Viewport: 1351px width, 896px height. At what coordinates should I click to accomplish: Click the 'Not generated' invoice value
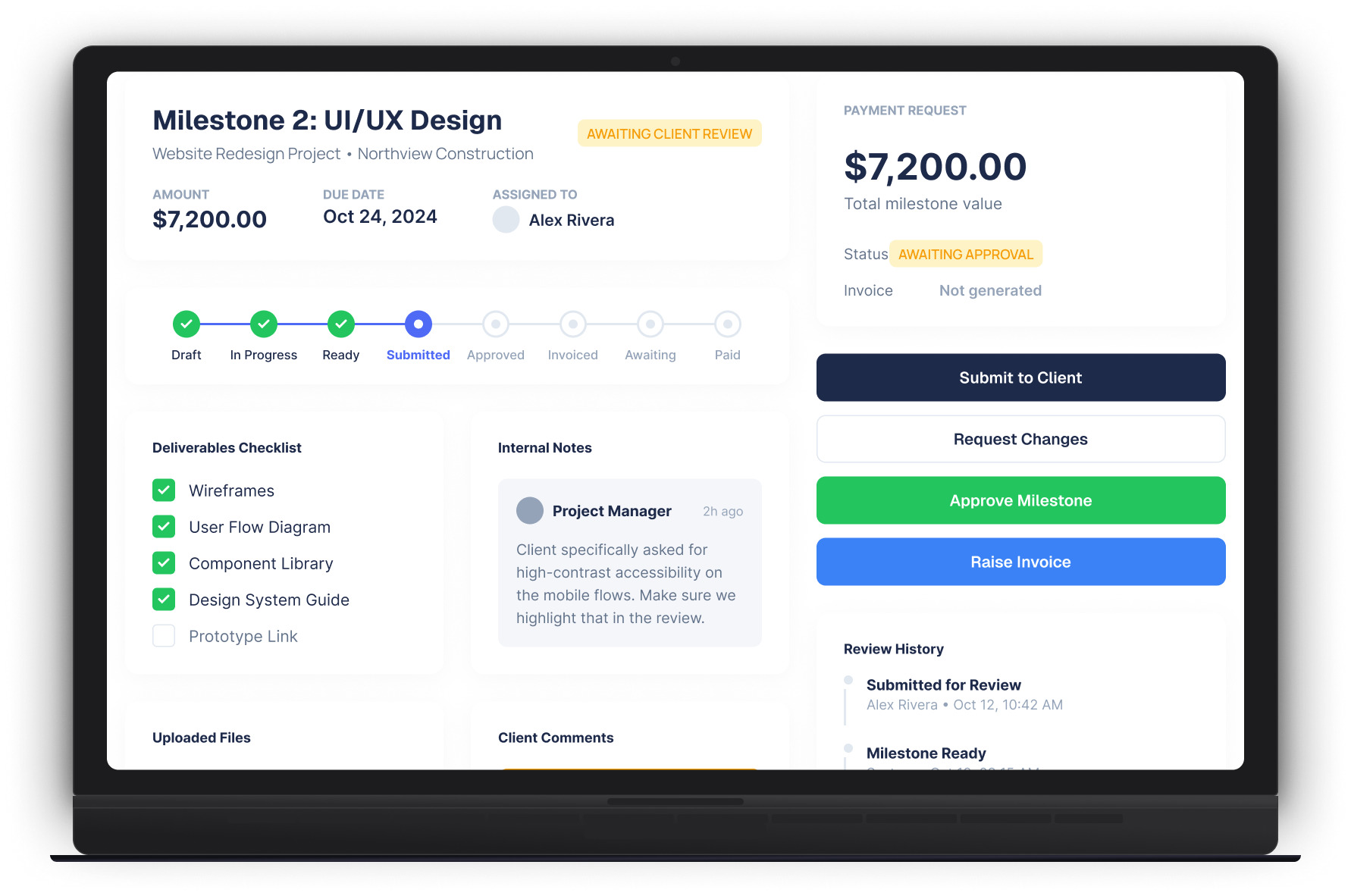coord(990,290)
